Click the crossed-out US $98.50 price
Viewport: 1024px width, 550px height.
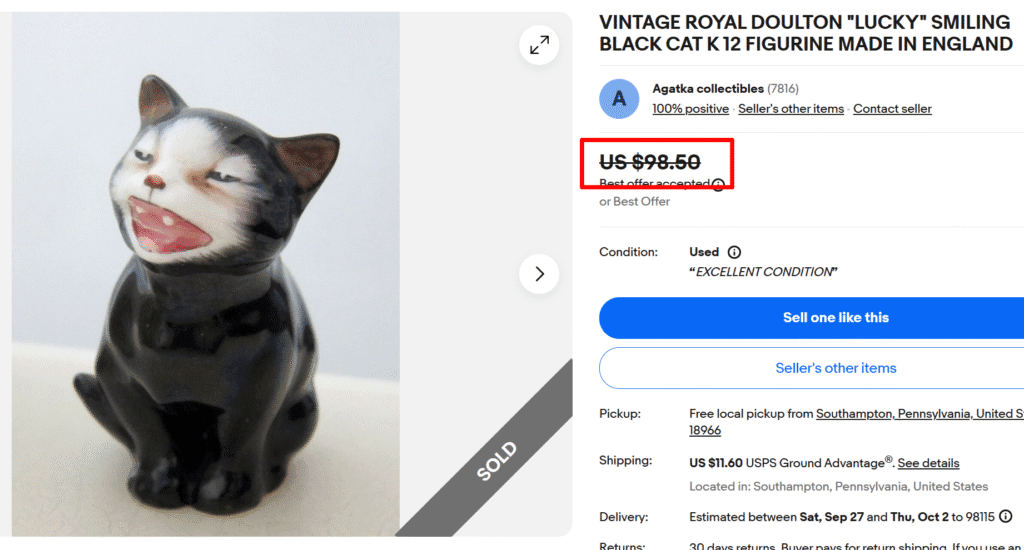pyautogui.click(x=650, y=161)
